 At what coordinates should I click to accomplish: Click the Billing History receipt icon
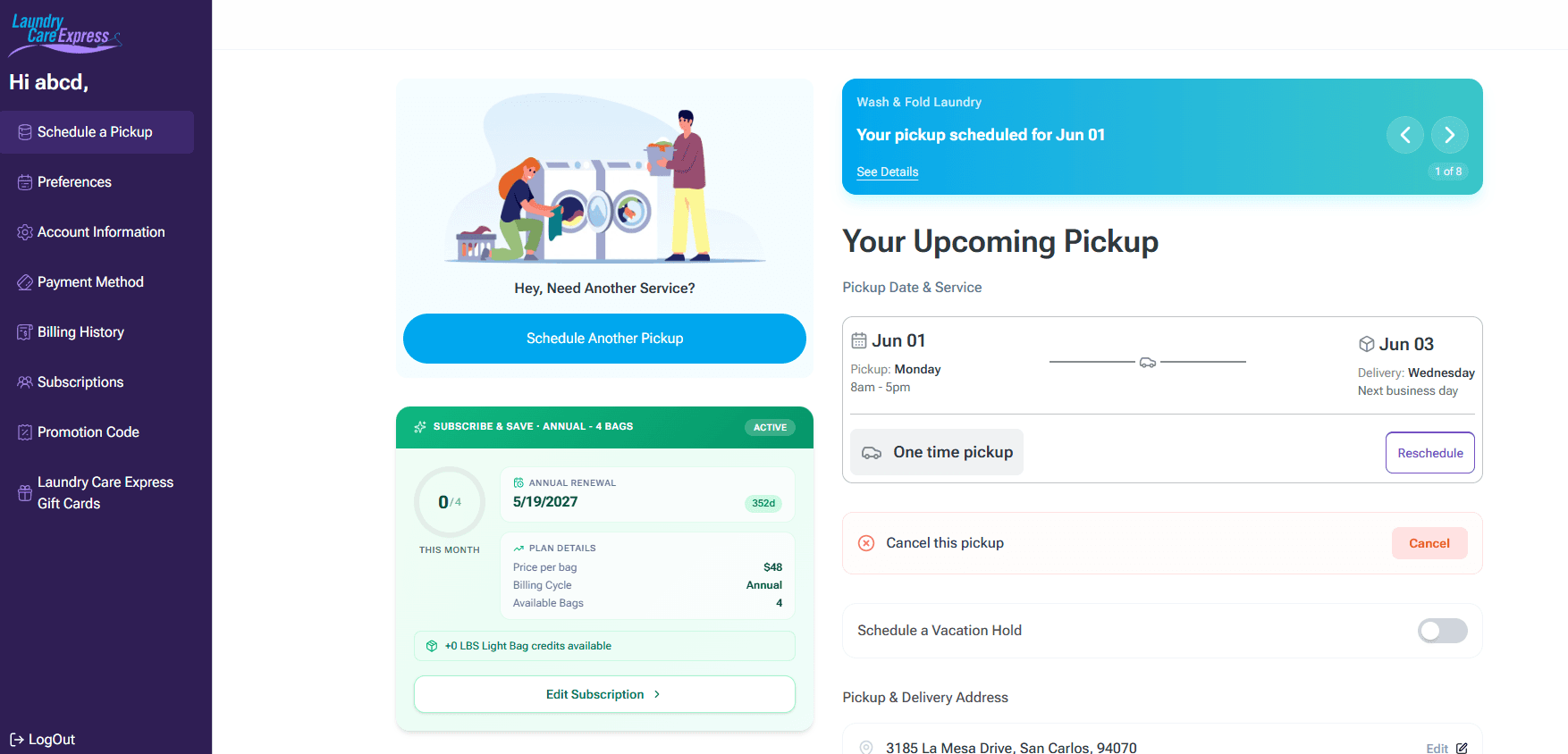(25, 332)
